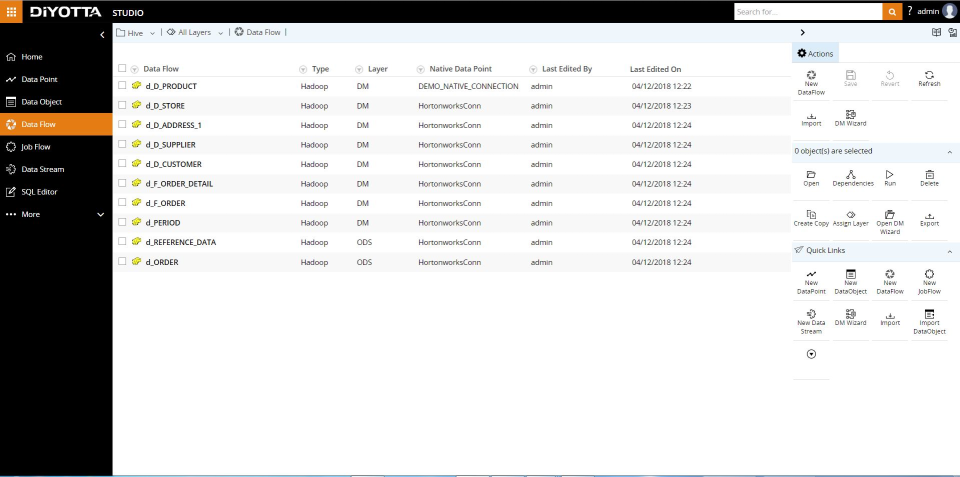Click the Refresh icon in Actions
Screen dimensions: 960x477
(929, 75)
